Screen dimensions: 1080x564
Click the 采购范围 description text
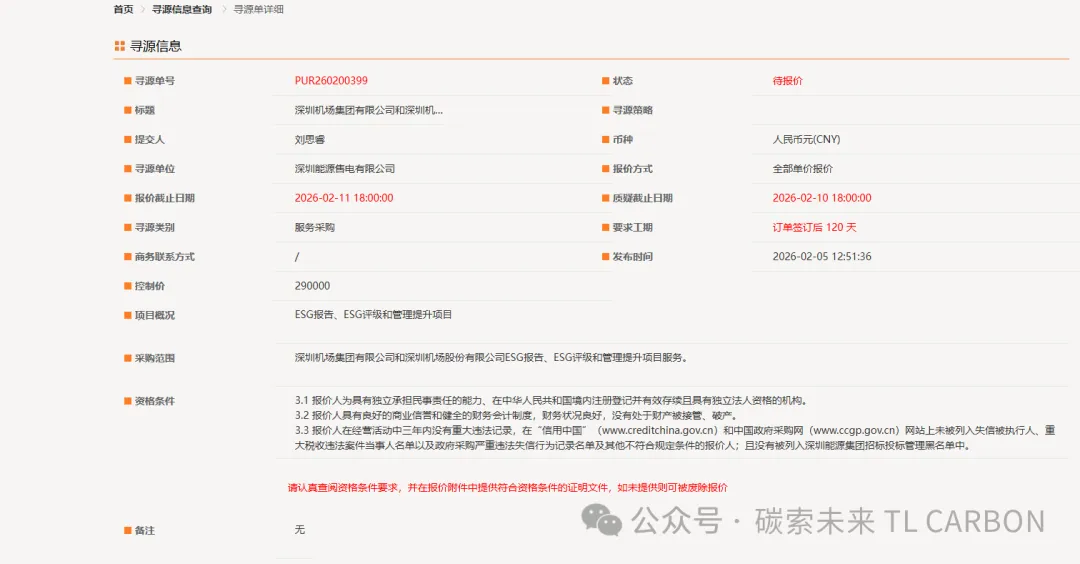point(491,357)
